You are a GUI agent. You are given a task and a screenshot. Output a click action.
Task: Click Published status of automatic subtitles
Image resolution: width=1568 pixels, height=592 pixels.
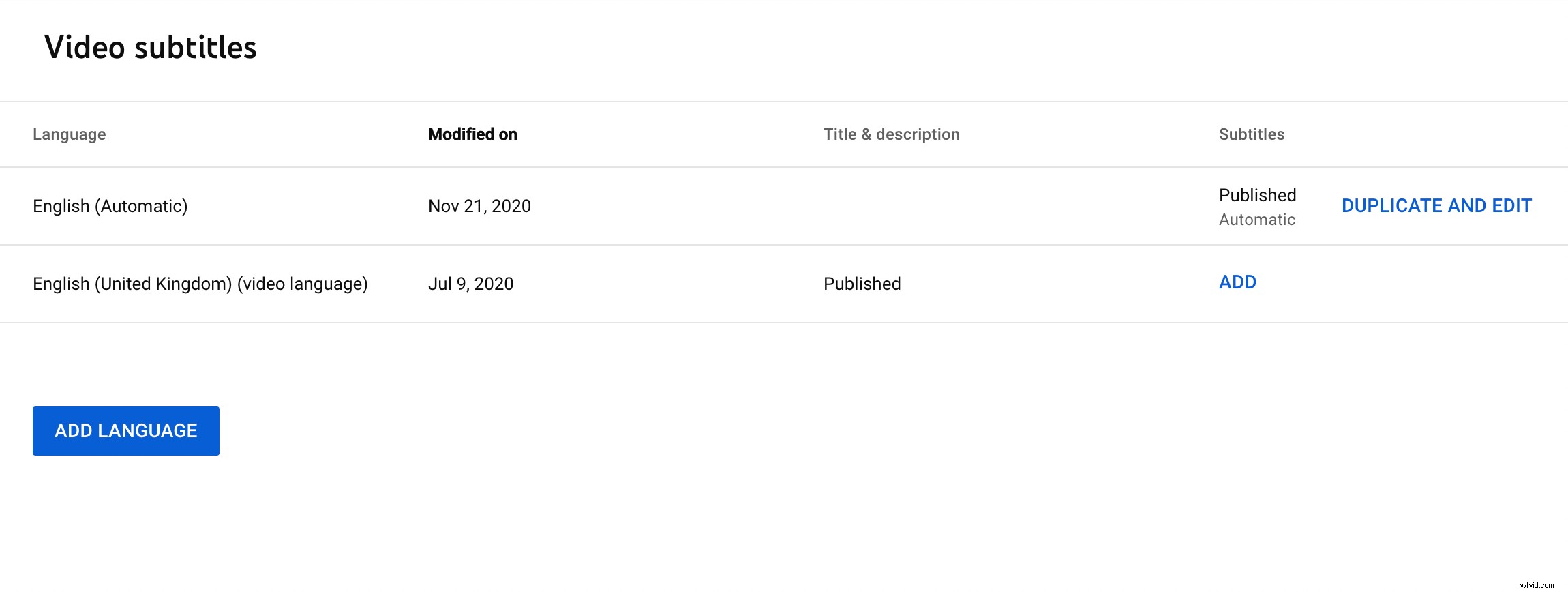click(x=1256, y=195)
